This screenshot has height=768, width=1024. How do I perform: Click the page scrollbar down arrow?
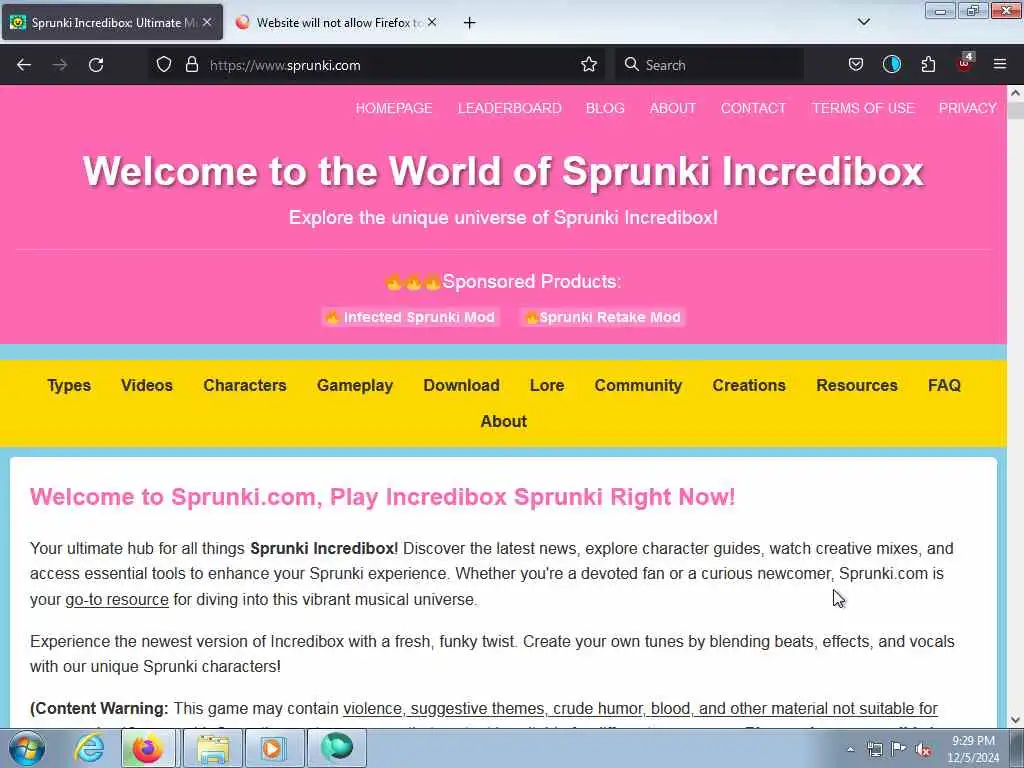point(1016,720)
